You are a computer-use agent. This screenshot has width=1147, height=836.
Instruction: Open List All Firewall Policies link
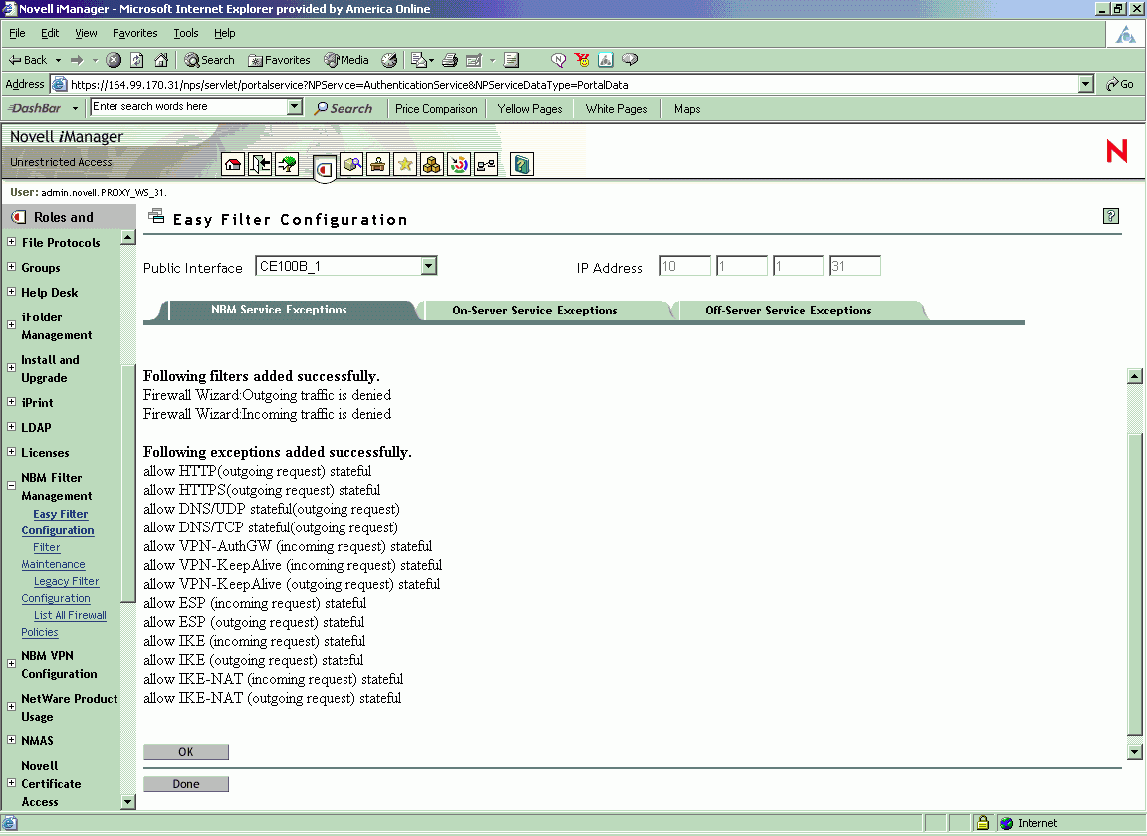[x=64, y=624]
